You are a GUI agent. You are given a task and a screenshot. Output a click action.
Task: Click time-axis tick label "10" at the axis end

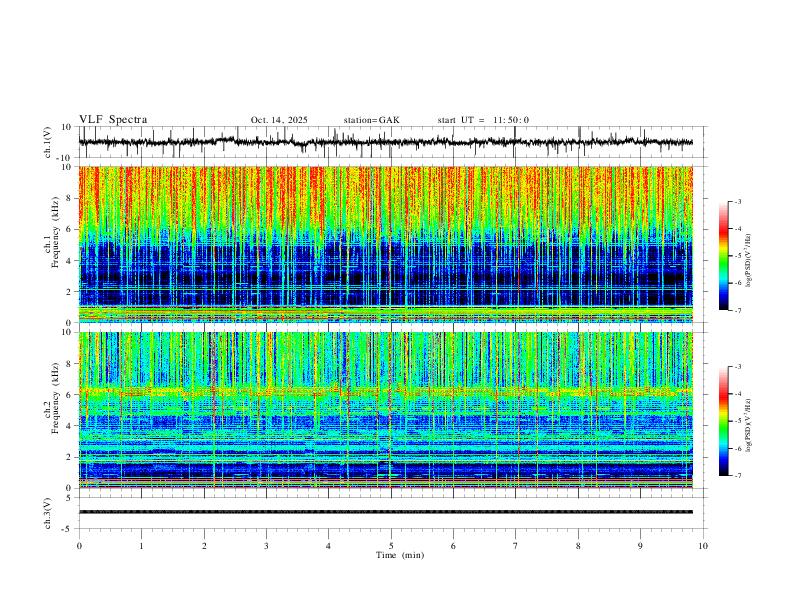pos(703,546)
